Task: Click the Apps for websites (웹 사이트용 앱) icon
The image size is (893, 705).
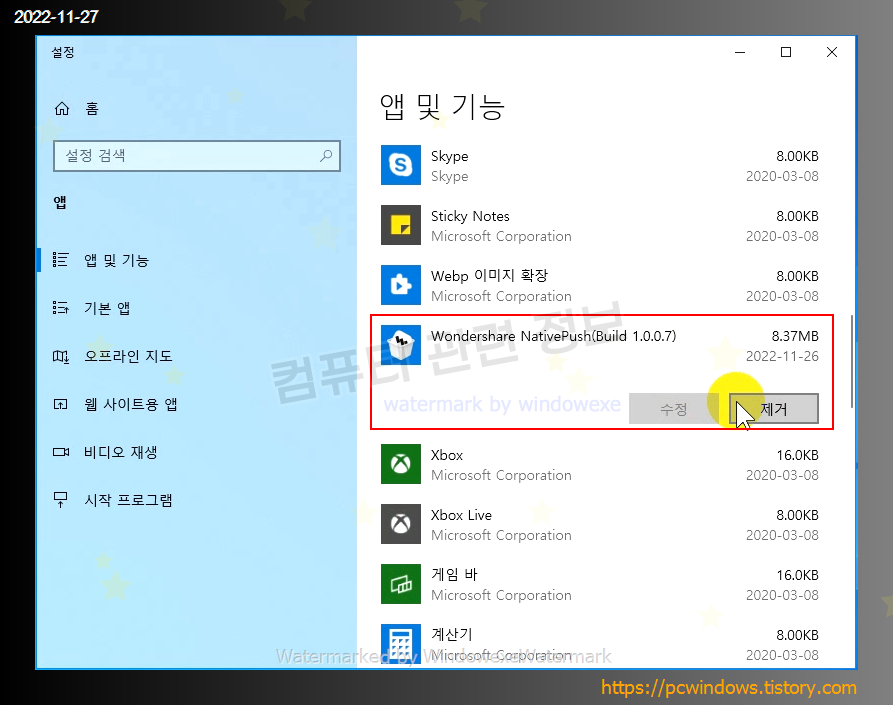Action: (60, 404)
